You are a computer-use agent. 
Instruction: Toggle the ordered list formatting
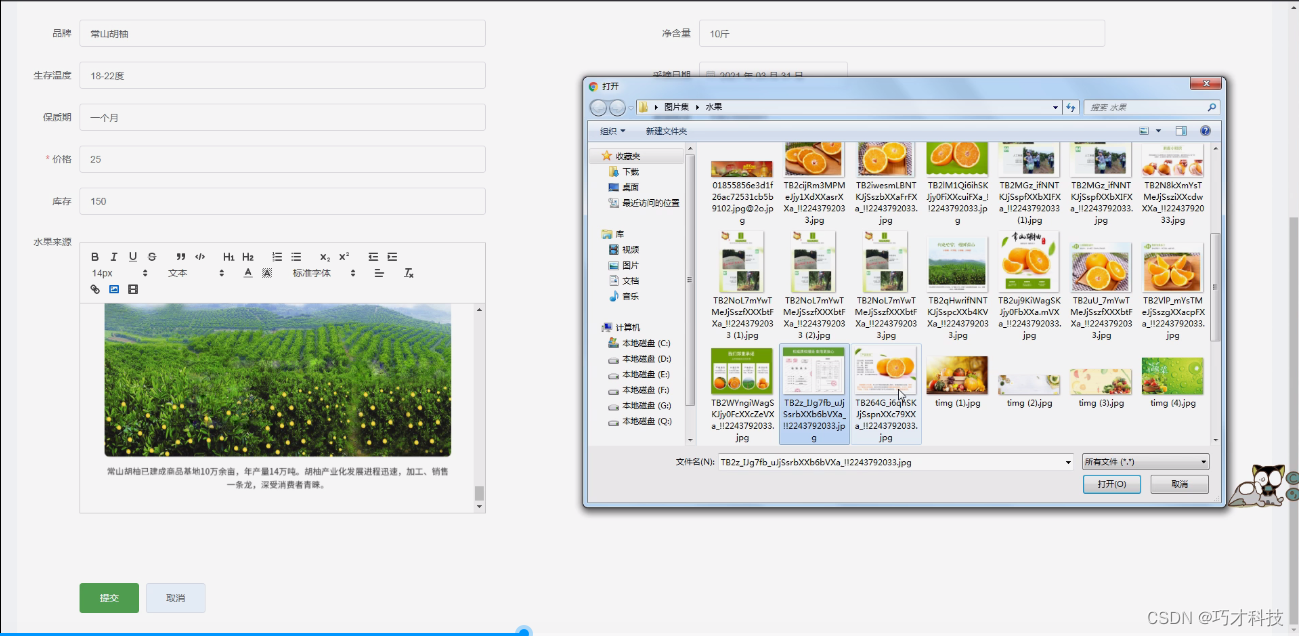pyautogui.click(x=276, y=257)
